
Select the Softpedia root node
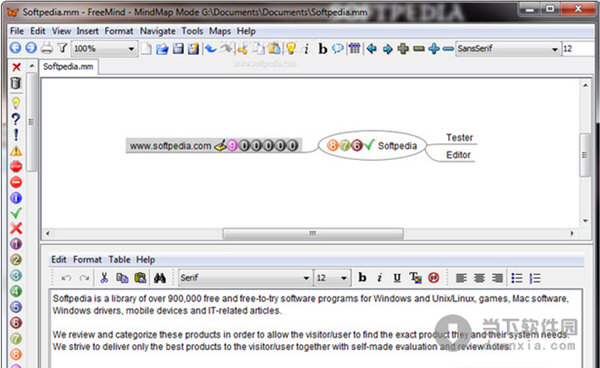pyautogui.click(x=372, y=145)
